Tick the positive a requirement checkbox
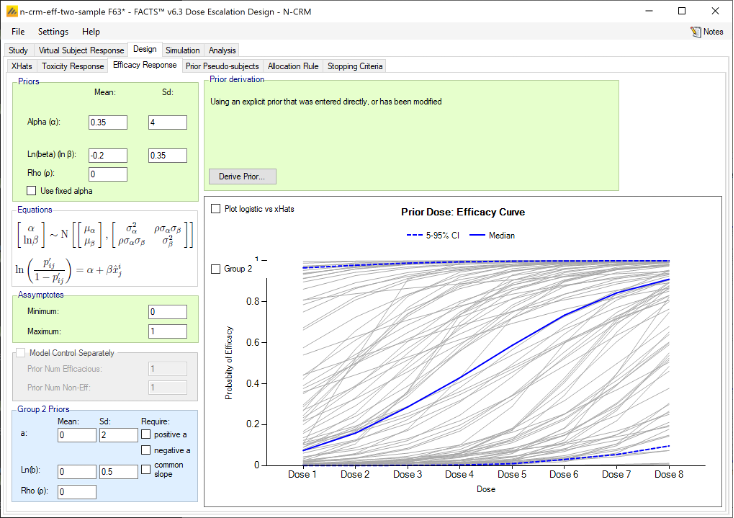 tap(147, 435)
